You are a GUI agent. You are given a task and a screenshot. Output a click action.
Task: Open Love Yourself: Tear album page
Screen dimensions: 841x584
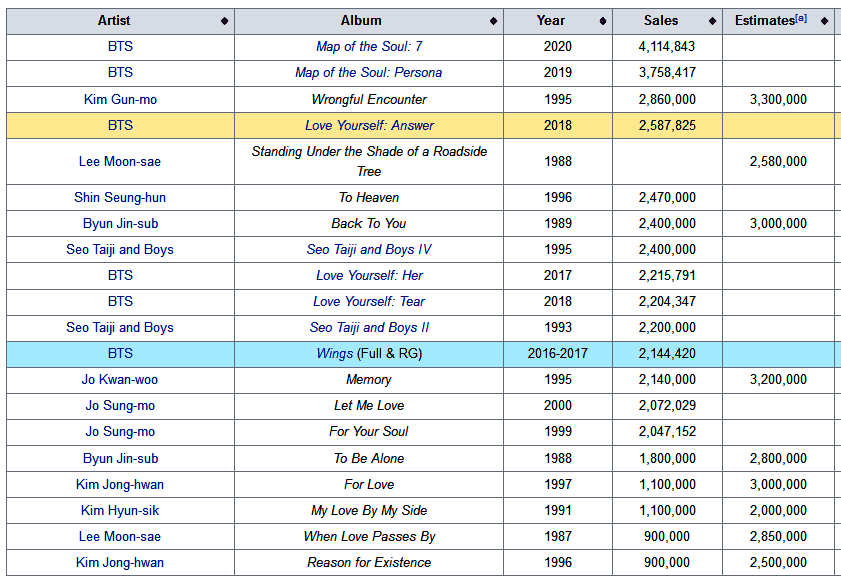coord(369,302)
